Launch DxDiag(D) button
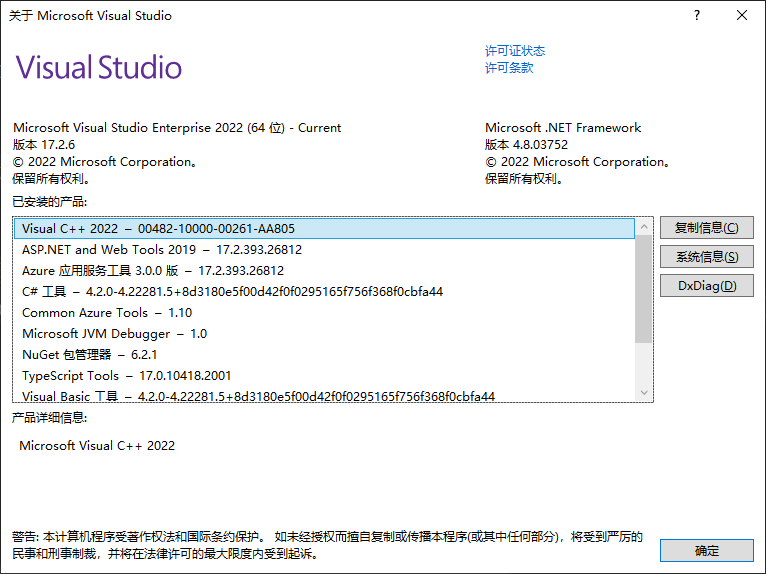The height and width of the screenshot is (574, 766). 706,285
